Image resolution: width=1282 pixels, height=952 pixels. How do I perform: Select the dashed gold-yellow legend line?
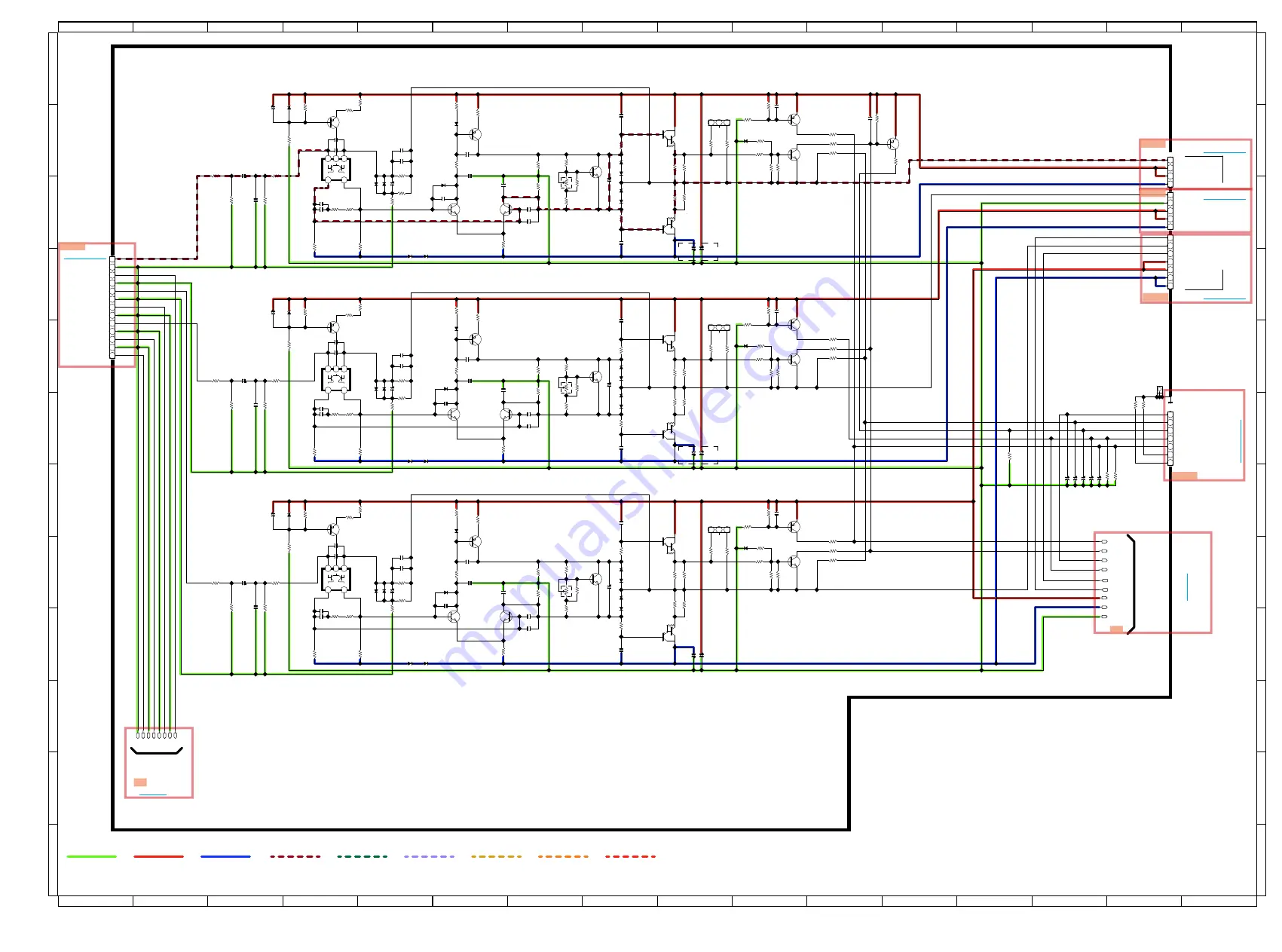point(497,856)
